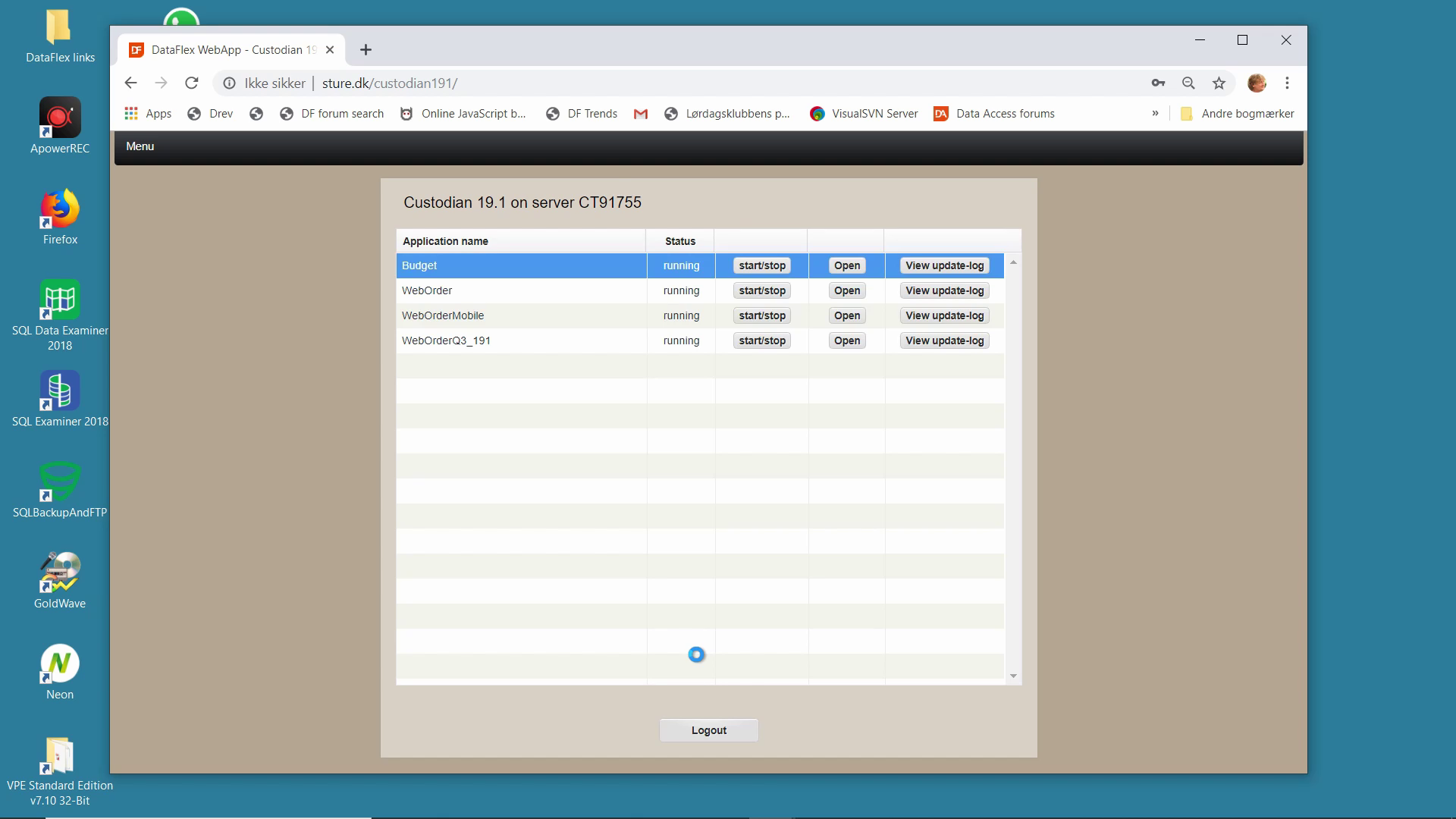Image resolution: width=1456 pixels, height=819 pixels.
Task: Click the bookmark star icon
Action: tap(1219, 83)
